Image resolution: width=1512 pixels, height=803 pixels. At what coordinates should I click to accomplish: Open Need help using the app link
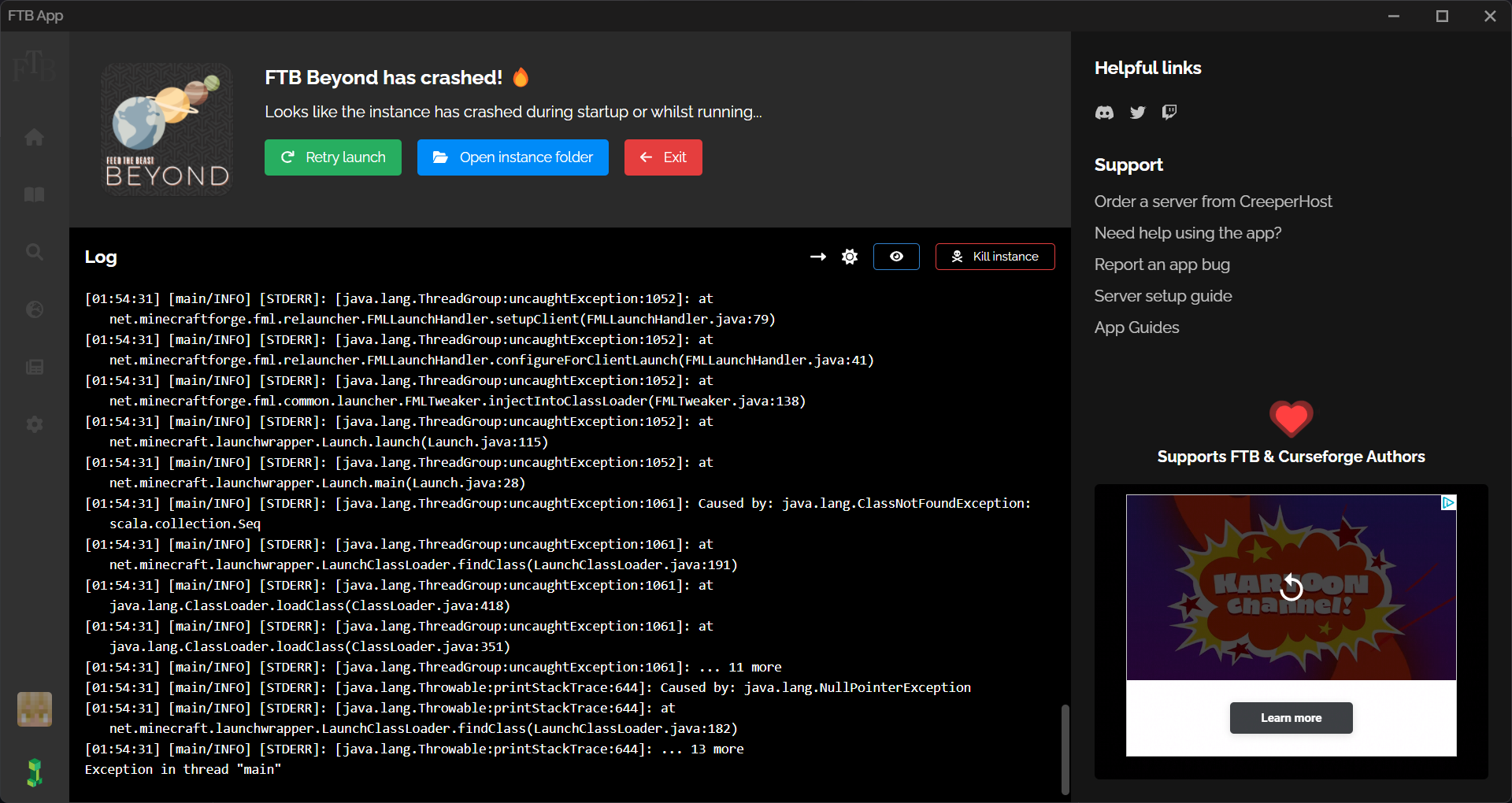coord(1188,233)
